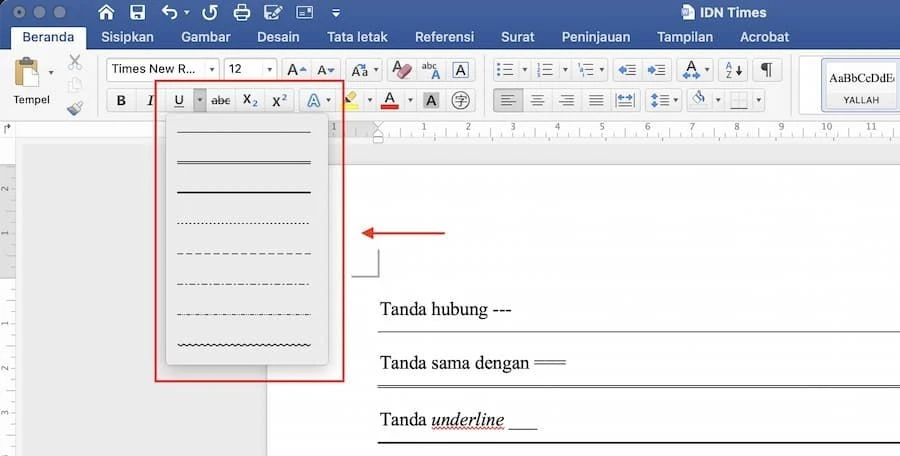Toggle subscript X2 formatting
Screen dimensions: 900x456
(250, 101)
